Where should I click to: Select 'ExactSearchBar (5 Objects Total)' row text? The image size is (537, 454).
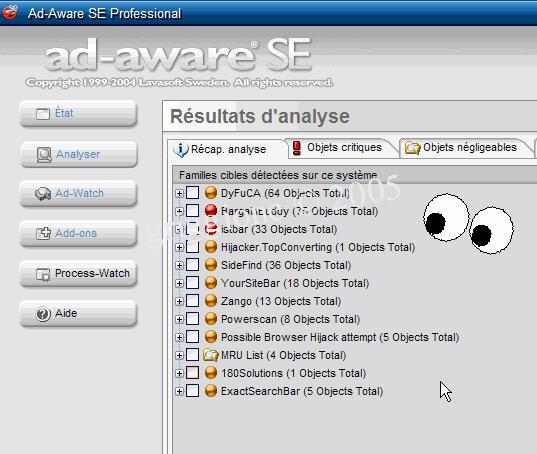[302, 391]
